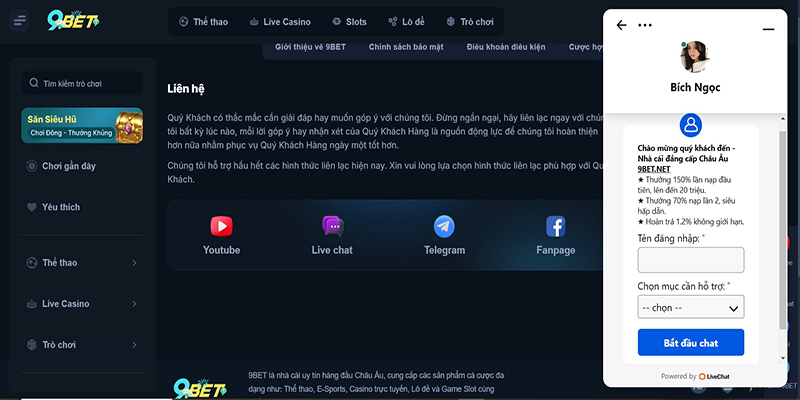Screen dimensions: 800x400
Task: Click the Telegram contact icon
Action: click(x=444, y=227)
